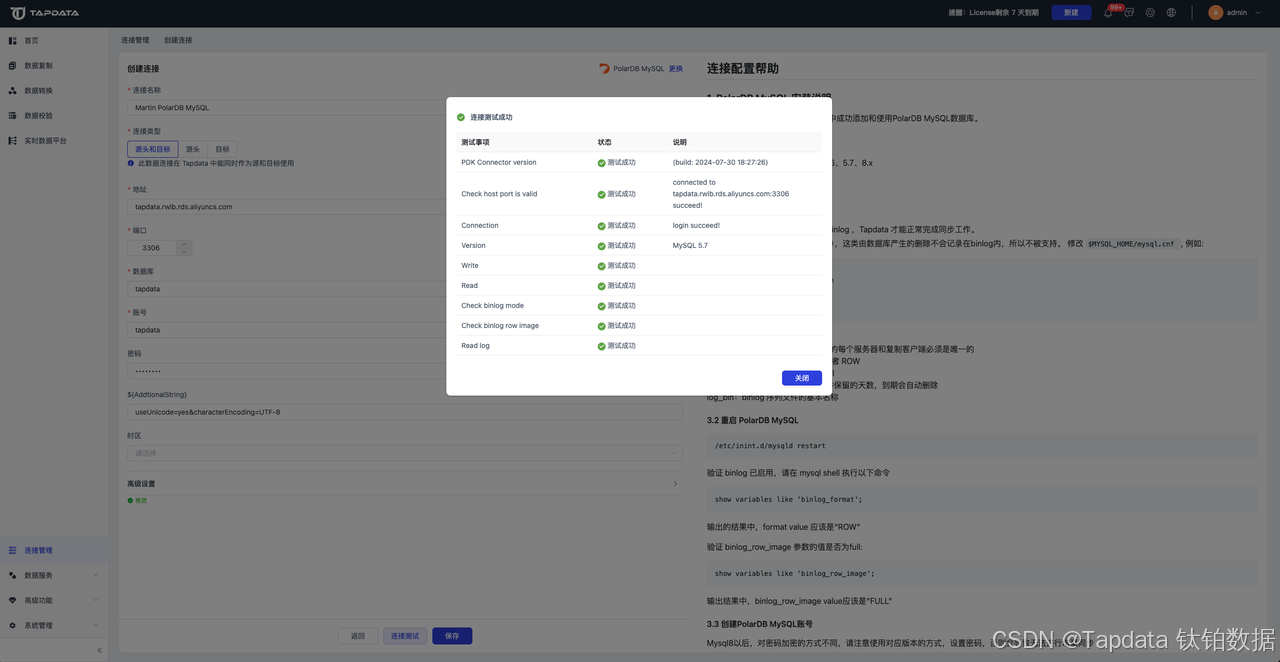Select 源头 connection type option

tap(193, 149)
